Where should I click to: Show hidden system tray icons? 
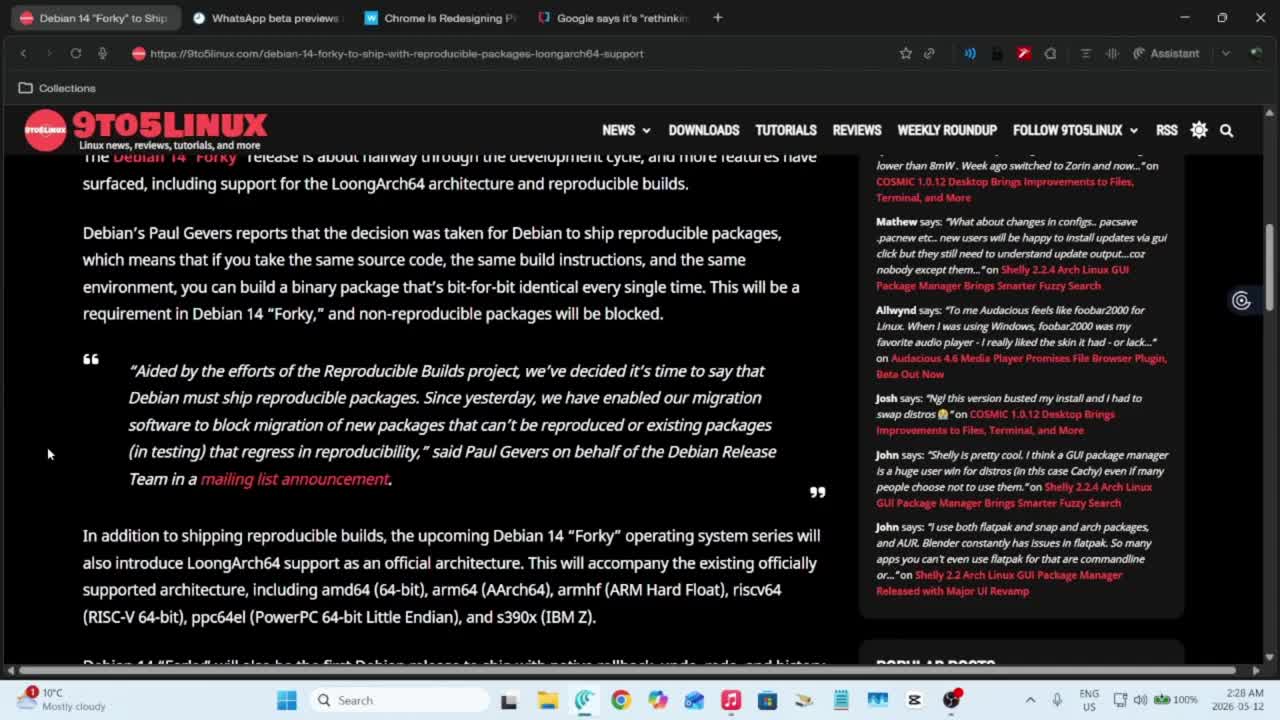click(1030, 700)
